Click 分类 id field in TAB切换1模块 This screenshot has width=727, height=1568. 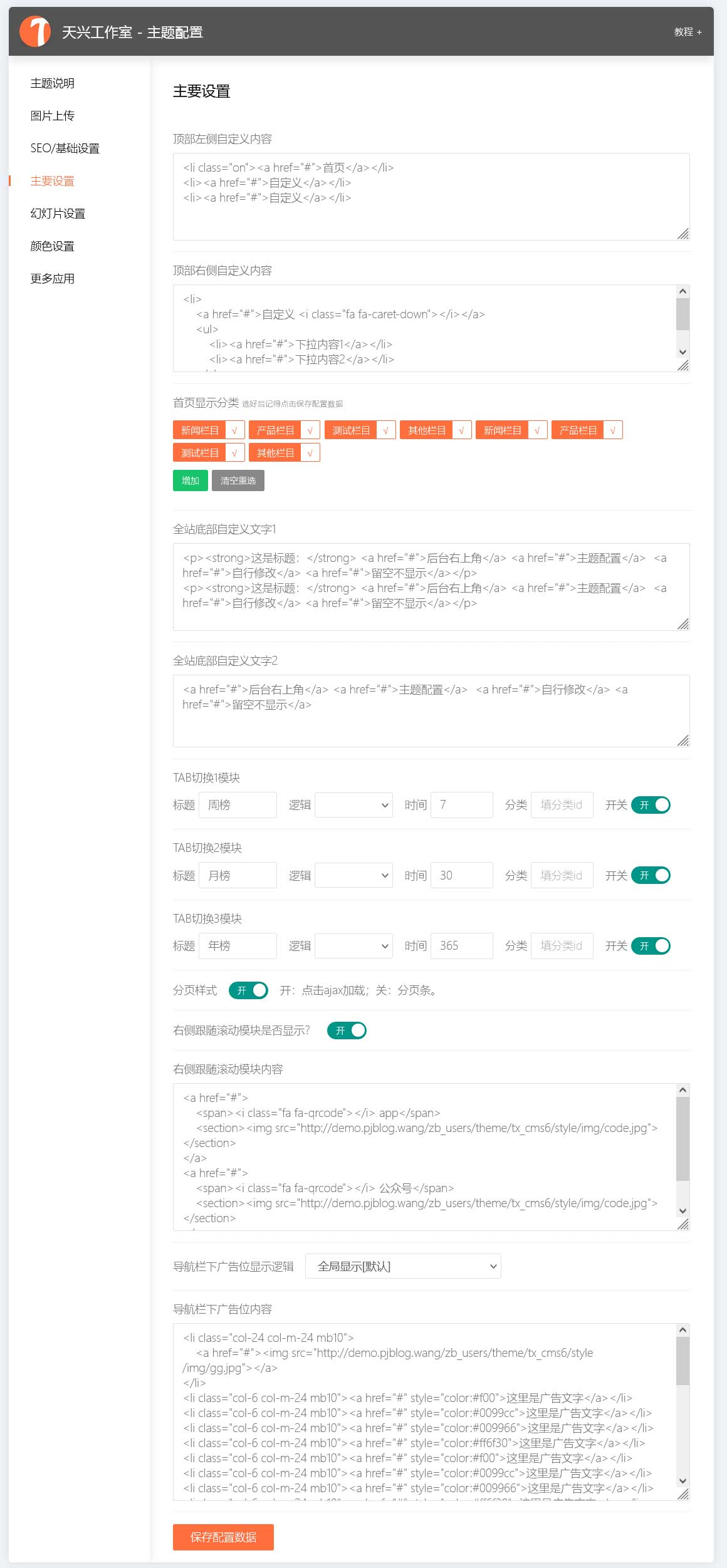562,805
